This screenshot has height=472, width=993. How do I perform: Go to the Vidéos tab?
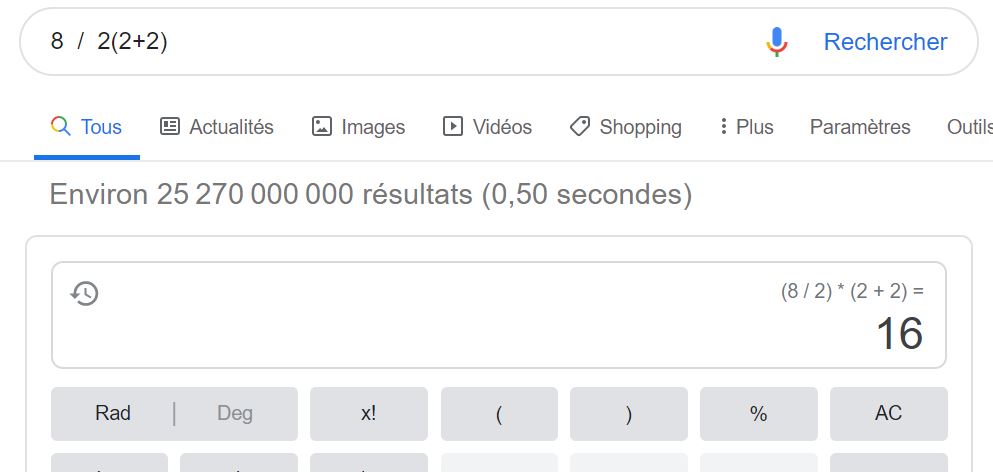coord(488,127)
